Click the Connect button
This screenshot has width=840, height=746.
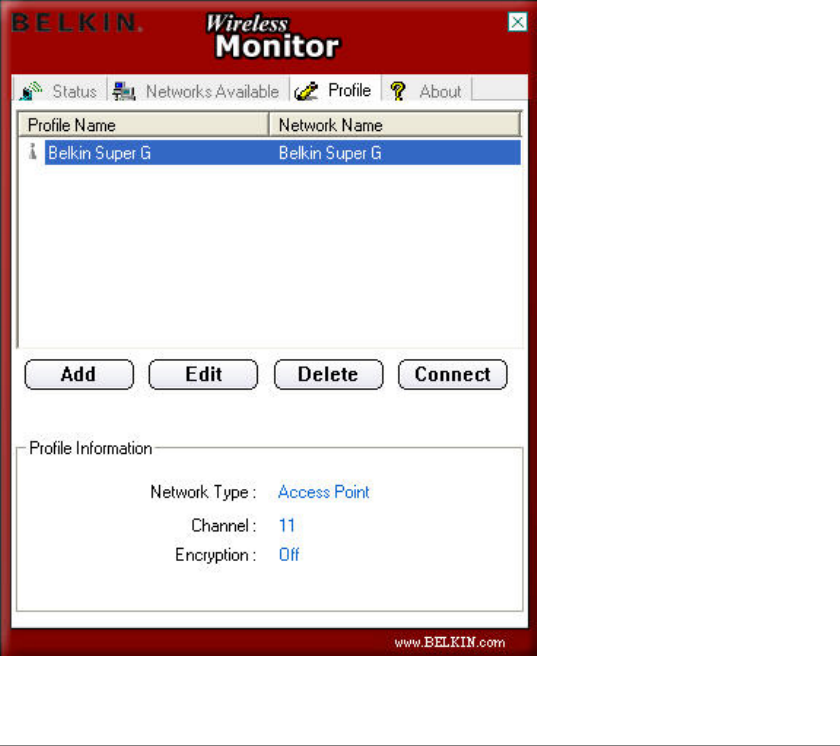pyautogui.click(x=453, y=374)
